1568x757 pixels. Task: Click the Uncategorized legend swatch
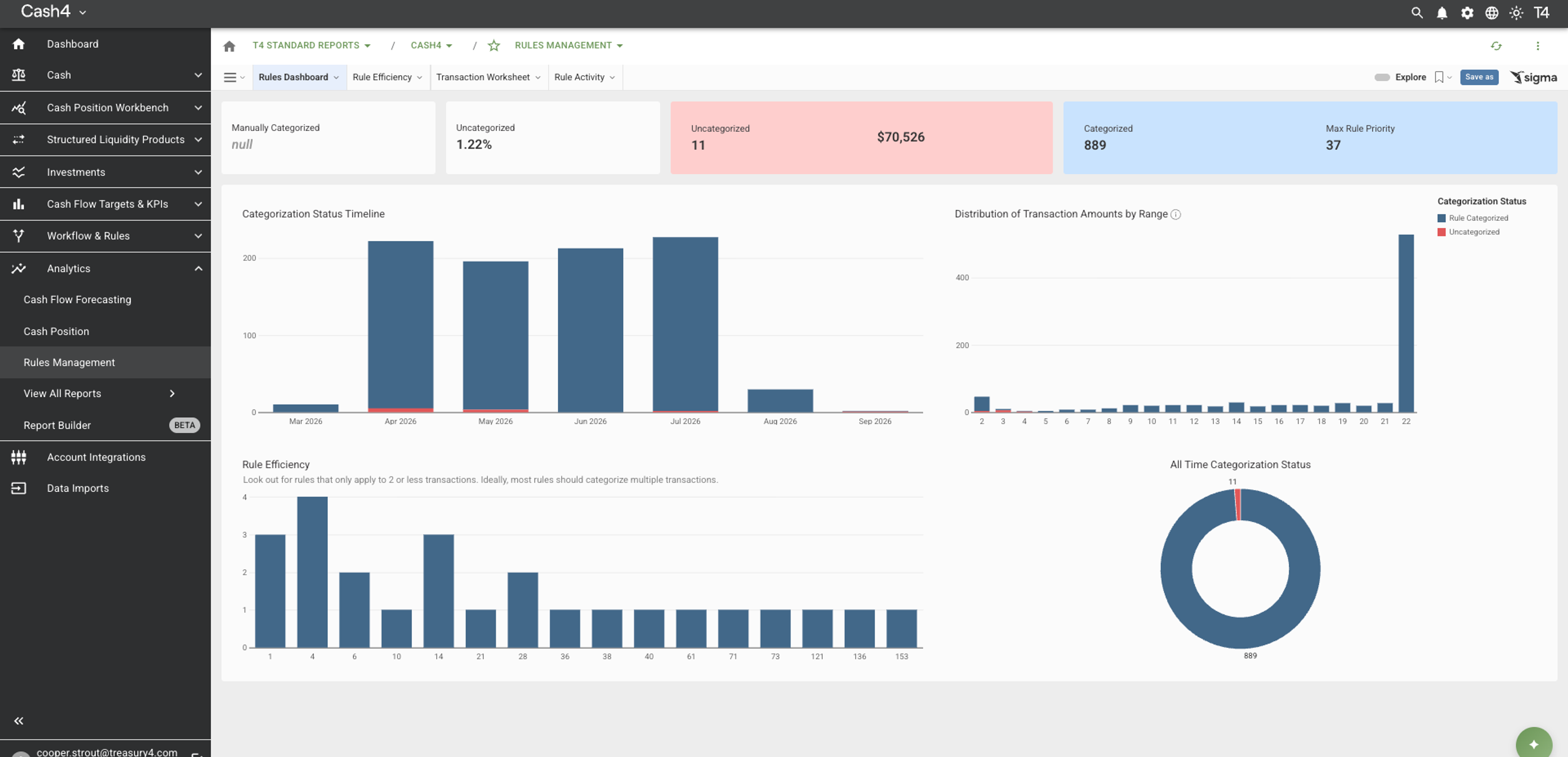click(x=1441, y=232)
